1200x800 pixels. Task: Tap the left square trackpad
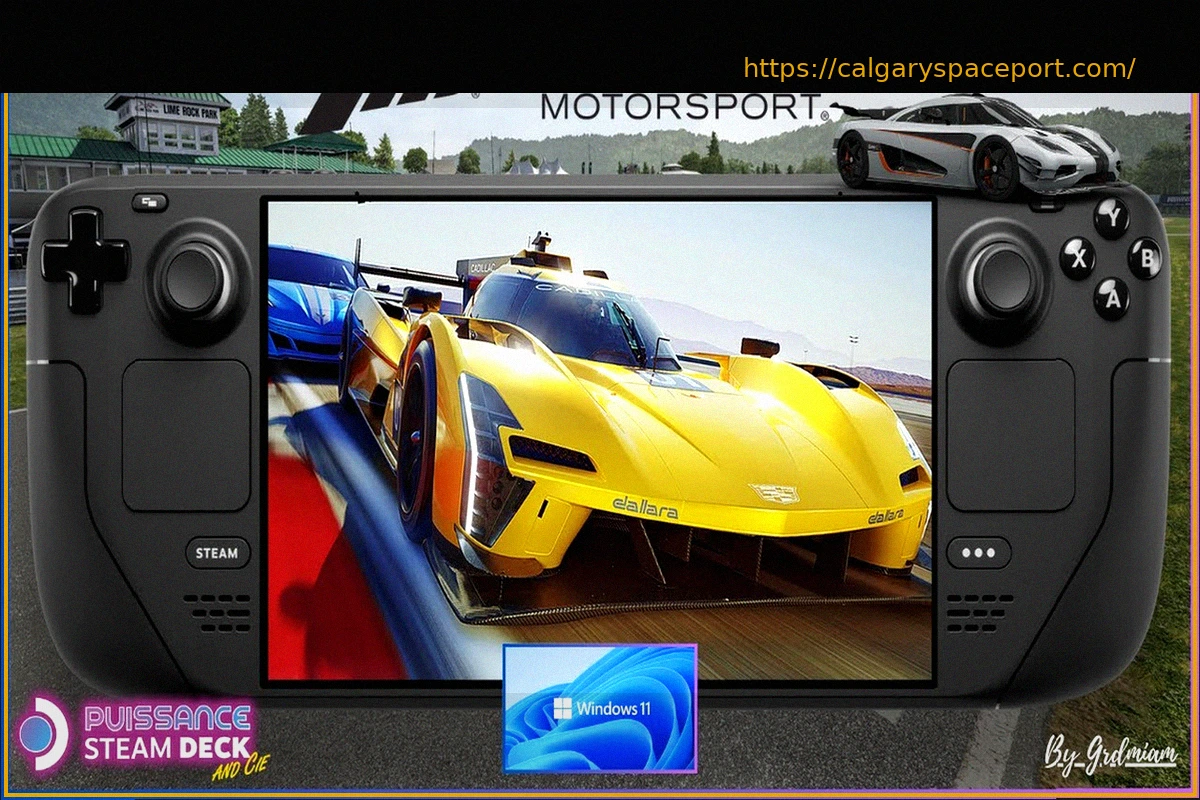click(186, 435)
